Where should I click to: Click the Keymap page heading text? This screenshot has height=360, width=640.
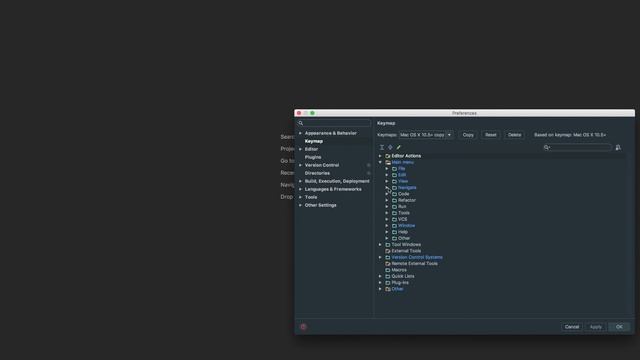pyautogui.click(x=386, y=123)
